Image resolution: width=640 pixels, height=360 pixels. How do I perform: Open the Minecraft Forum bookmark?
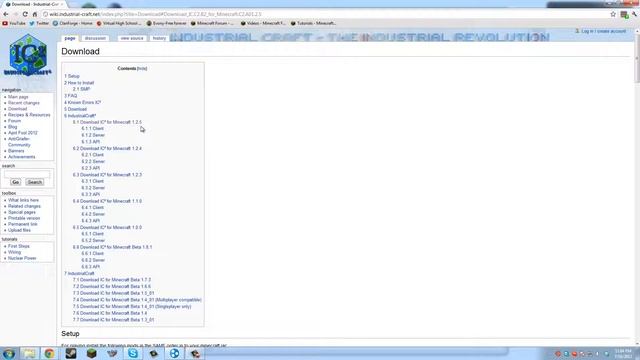(x=212, y=24)
